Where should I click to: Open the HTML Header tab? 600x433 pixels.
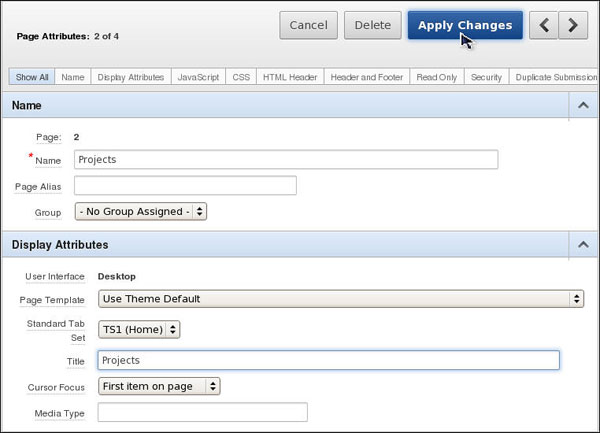coord(289,77)
